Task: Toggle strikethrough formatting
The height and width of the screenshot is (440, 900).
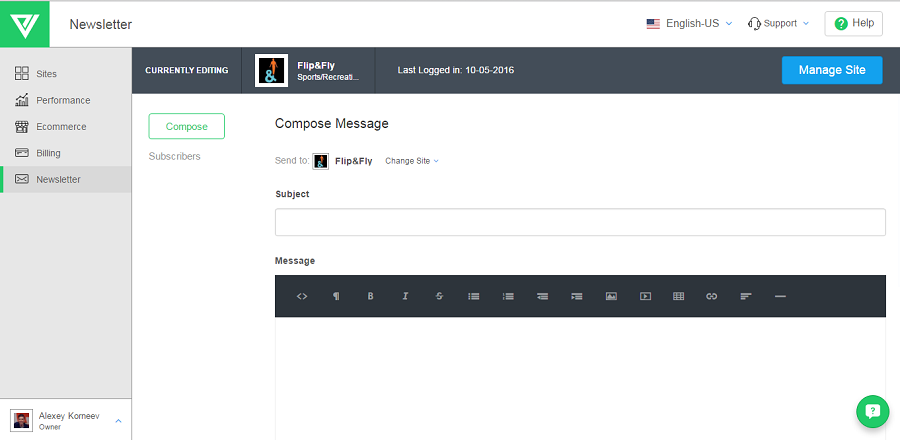Action: pyautogui.click(x=440, y=296)
